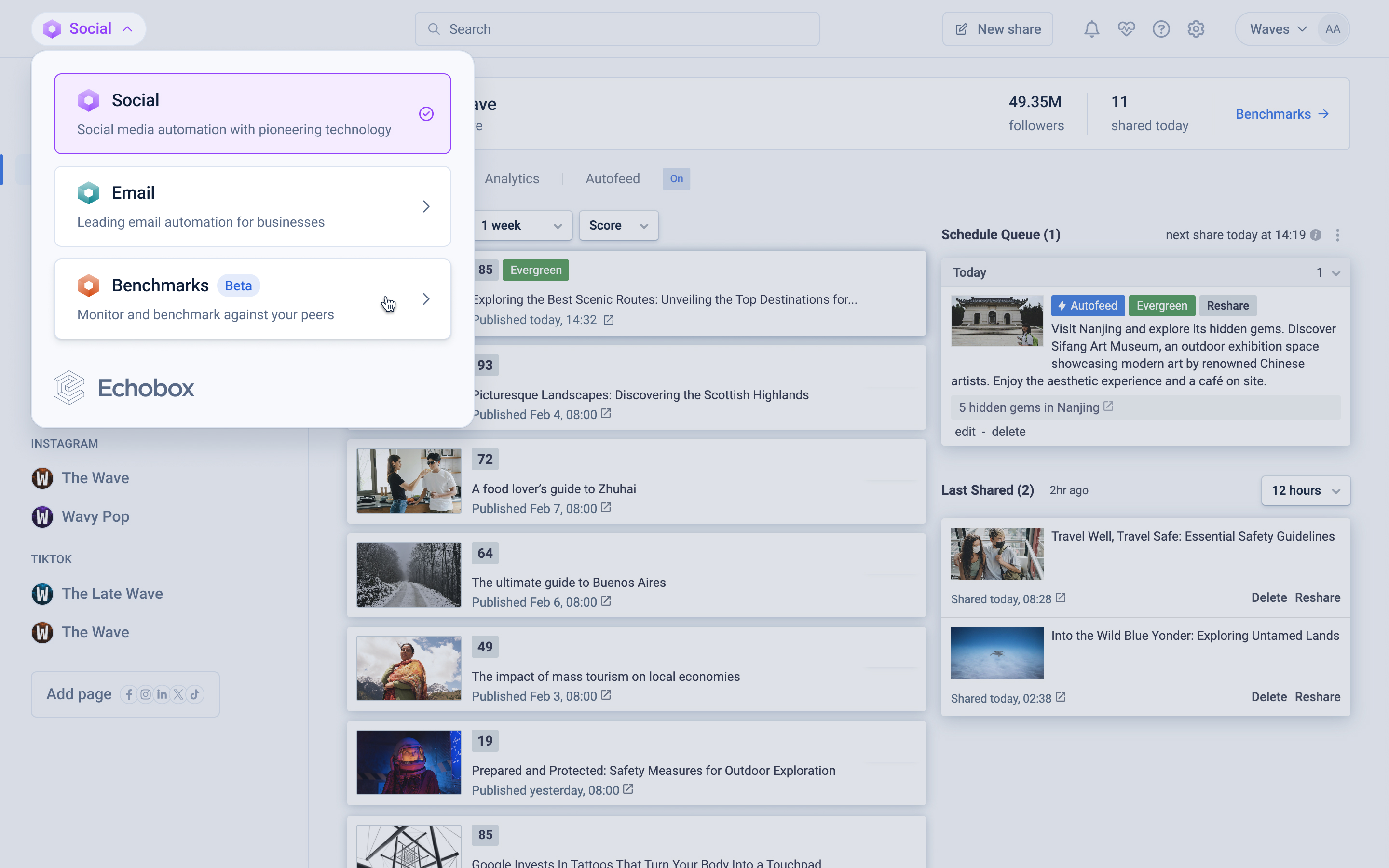The height and width of the screenshot is (868, 1389).
Task: Click the Benchmarks card chevron arrow
Action: (x=426, y=299)
